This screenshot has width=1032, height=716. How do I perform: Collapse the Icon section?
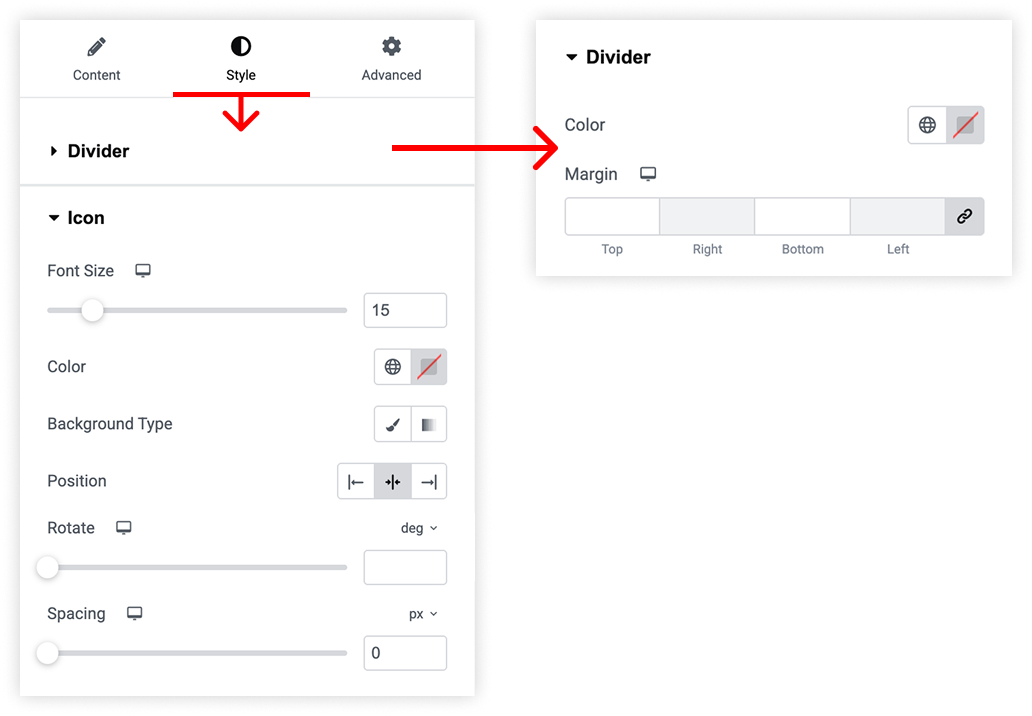[x=77, y=218]
